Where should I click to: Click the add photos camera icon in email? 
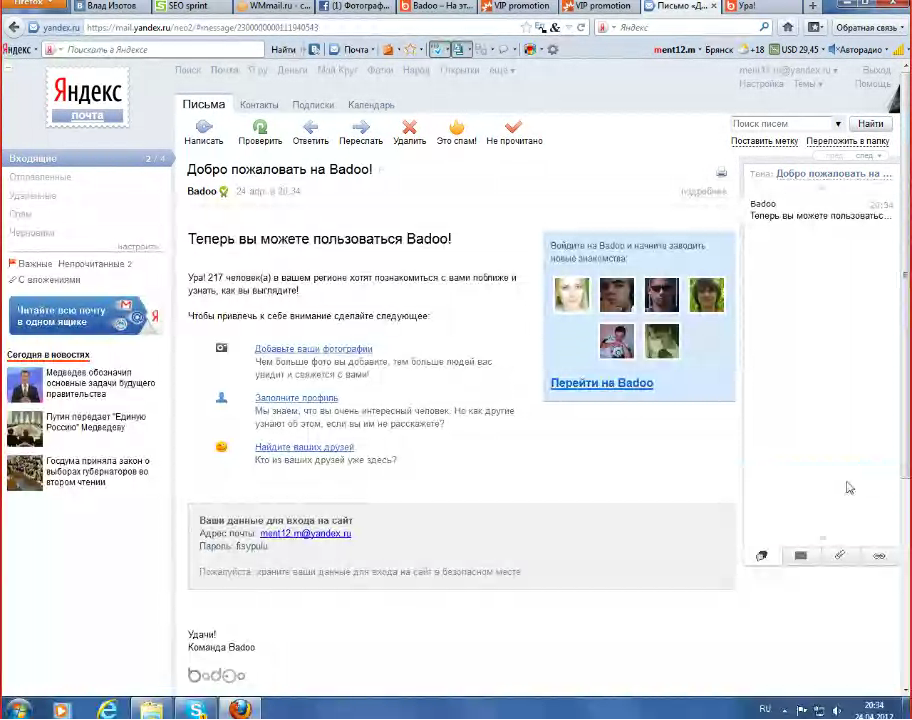[222, 348]
